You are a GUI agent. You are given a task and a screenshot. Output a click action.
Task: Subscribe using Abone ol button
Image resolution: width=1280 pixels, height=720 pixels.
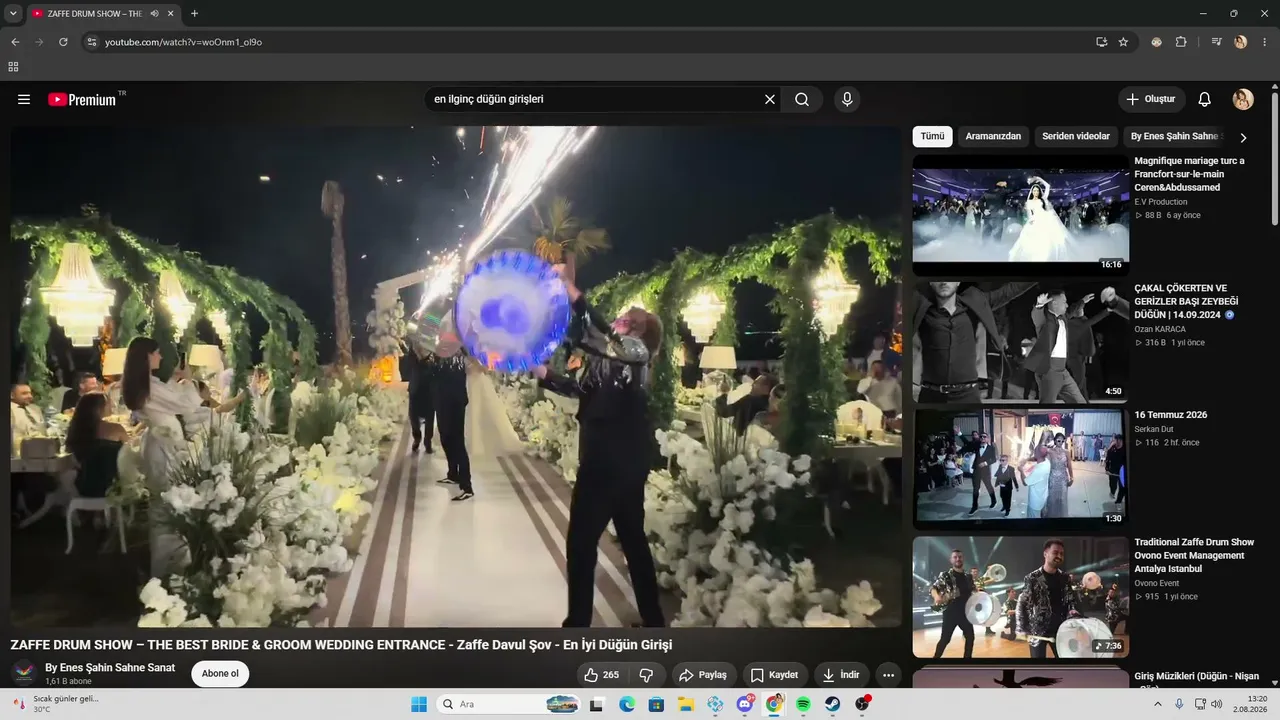(x=220, y=674)
